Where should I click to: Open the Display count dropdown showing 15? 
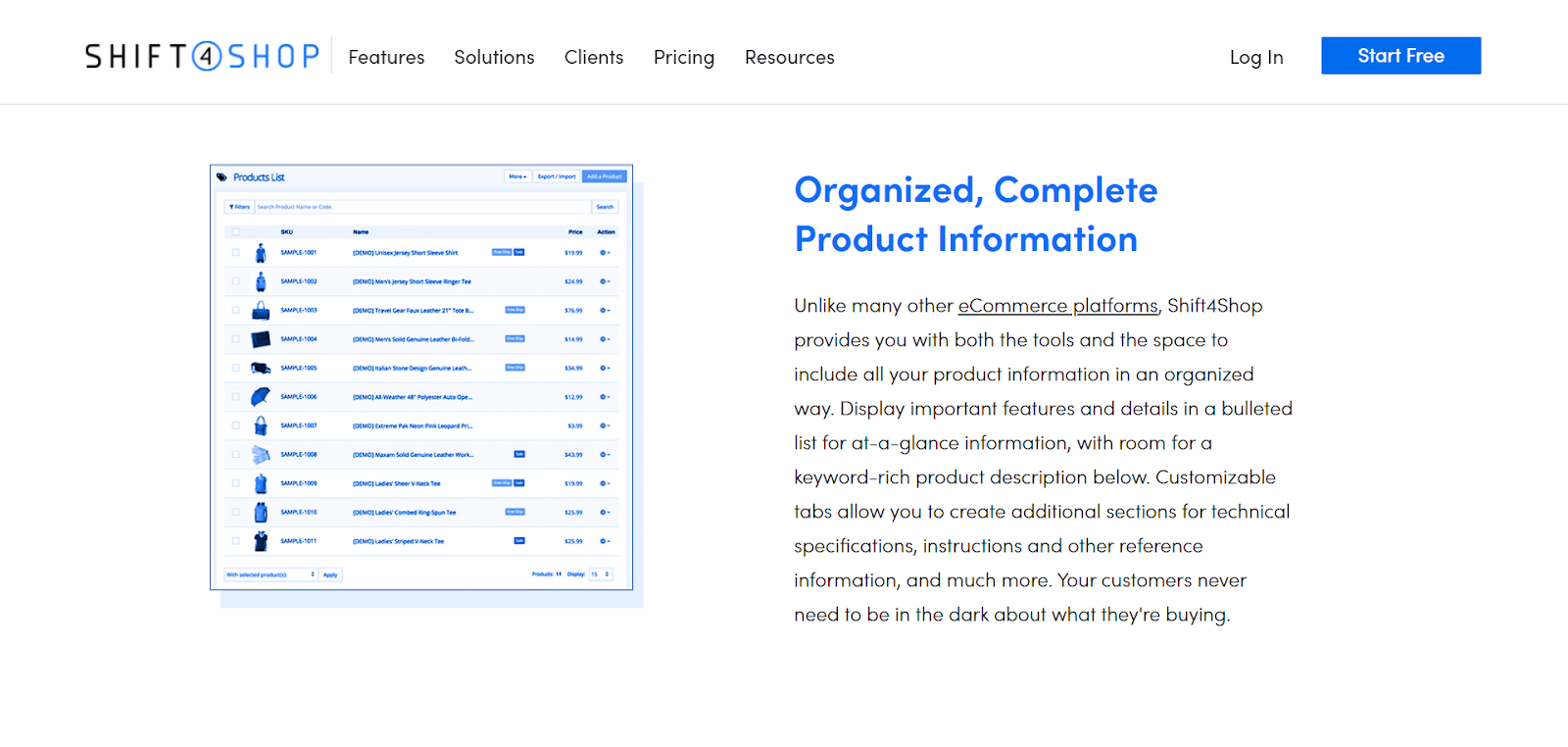(x=600, y=574)
